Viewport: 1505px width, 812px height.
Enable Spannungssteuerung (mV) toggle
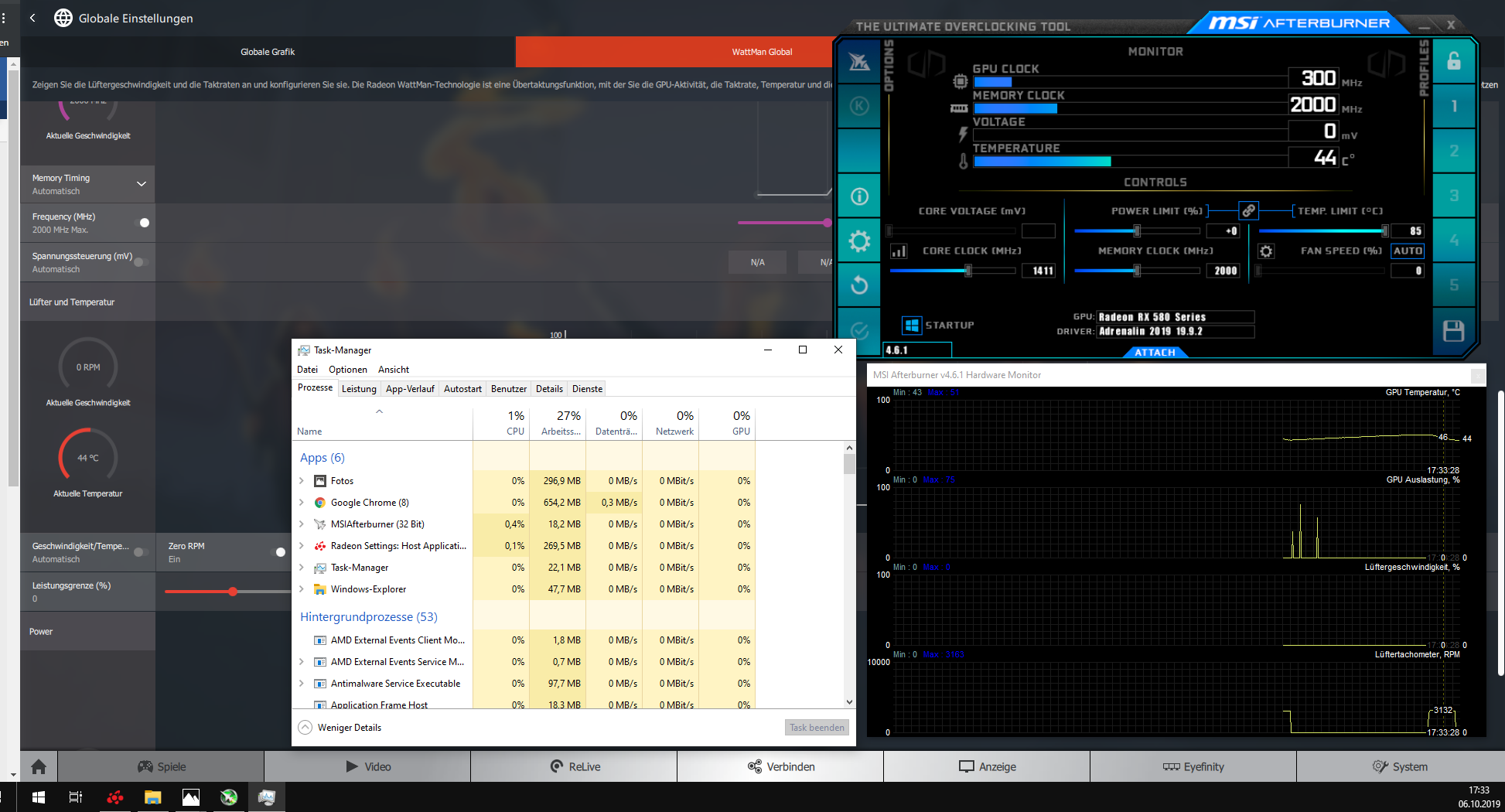142,261
